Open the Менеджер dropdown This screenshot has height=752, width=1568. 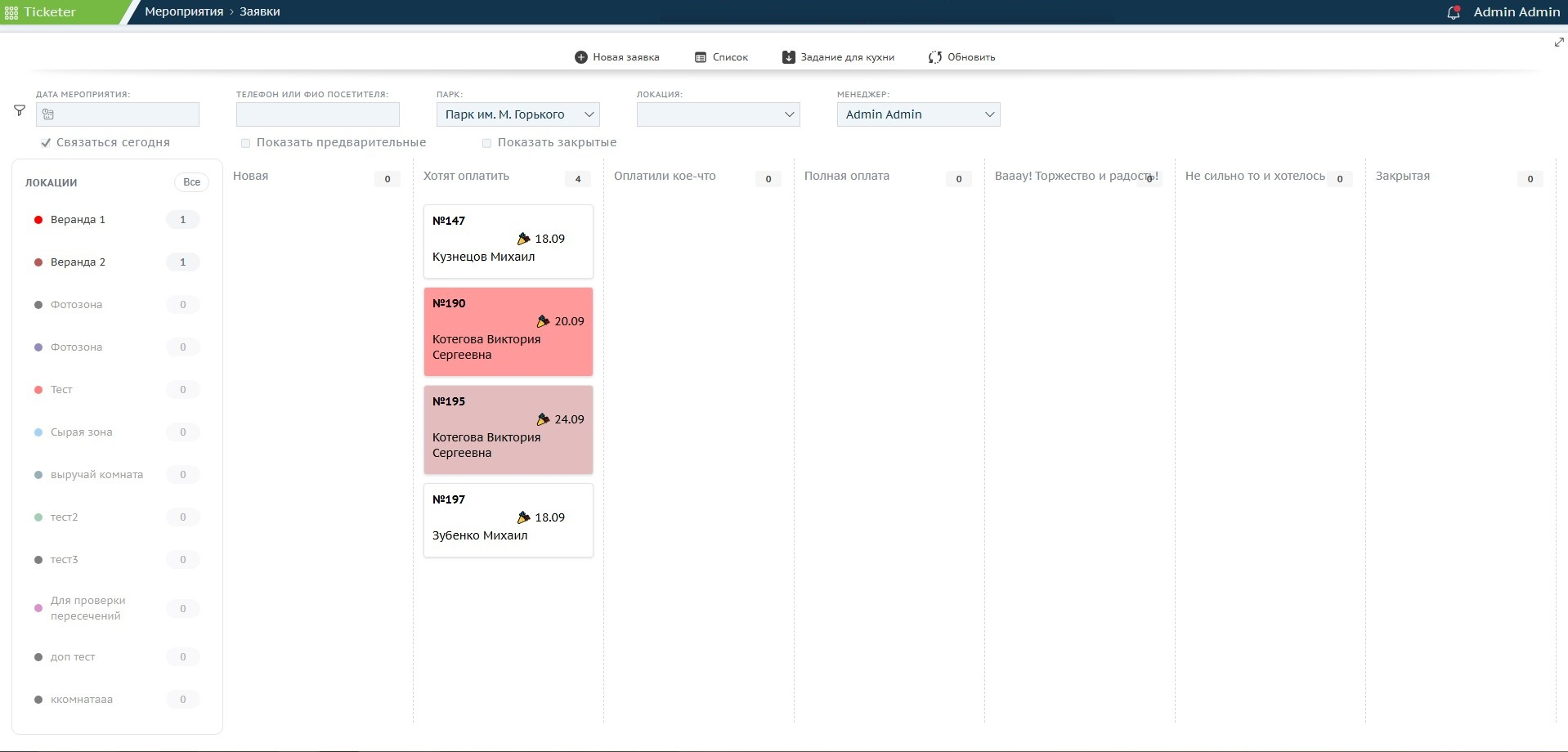pyautogui.click(x=919, y=114)
